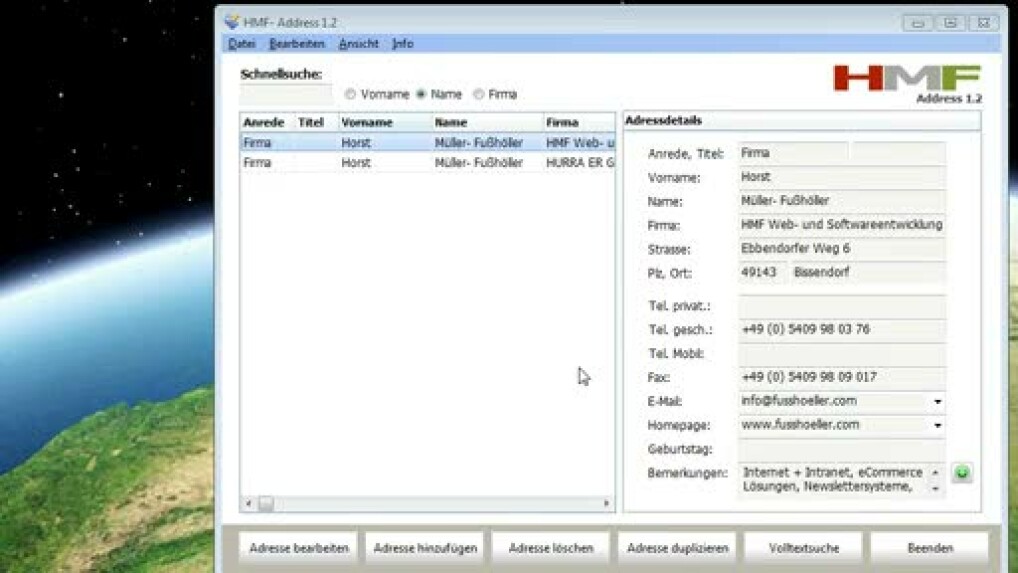Open the Bearbeiten menu
This screenshot has height=573, width=1018.
click(x=297, y=44)
